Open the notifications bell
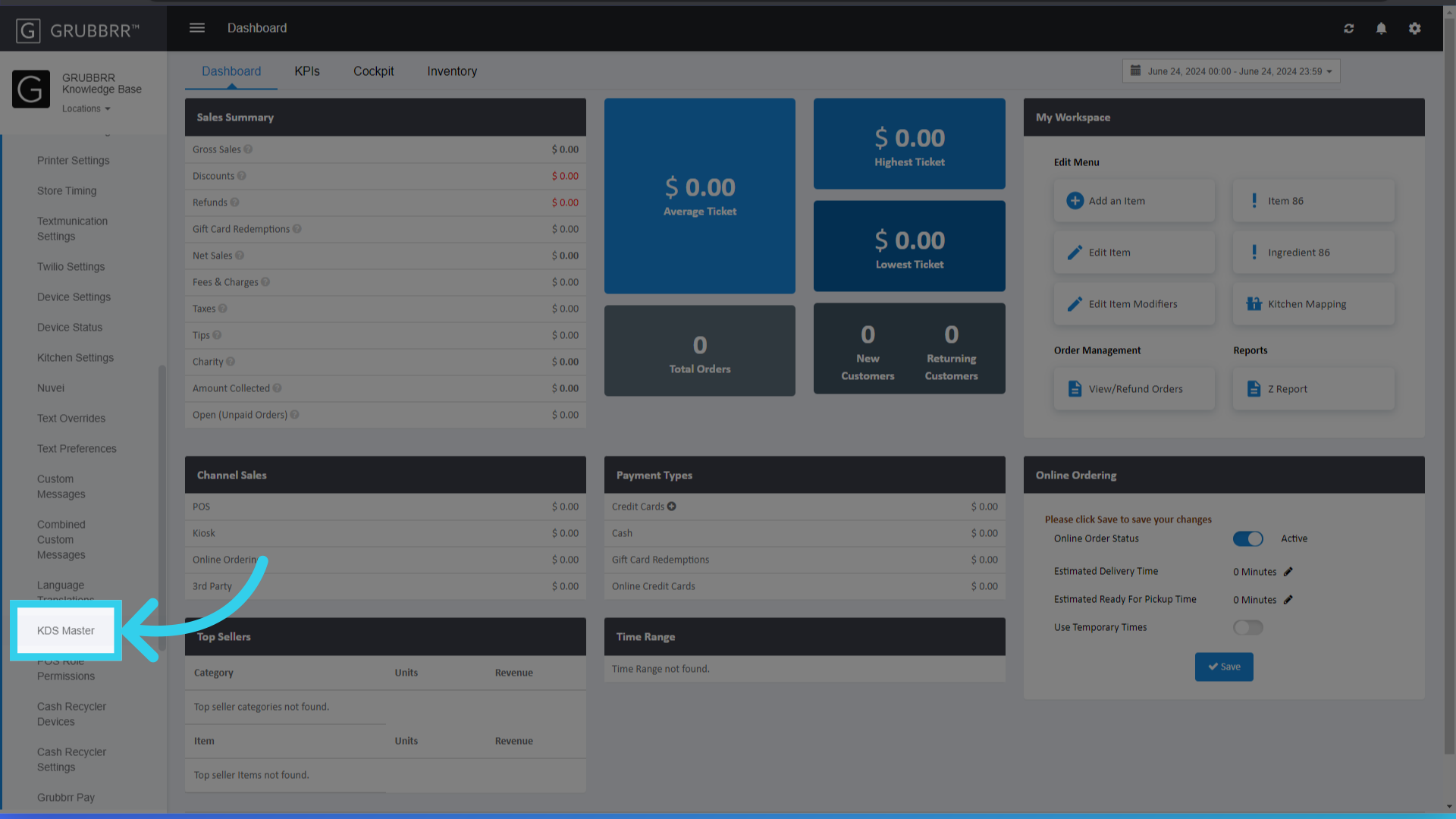 (x=1381, y=28)
